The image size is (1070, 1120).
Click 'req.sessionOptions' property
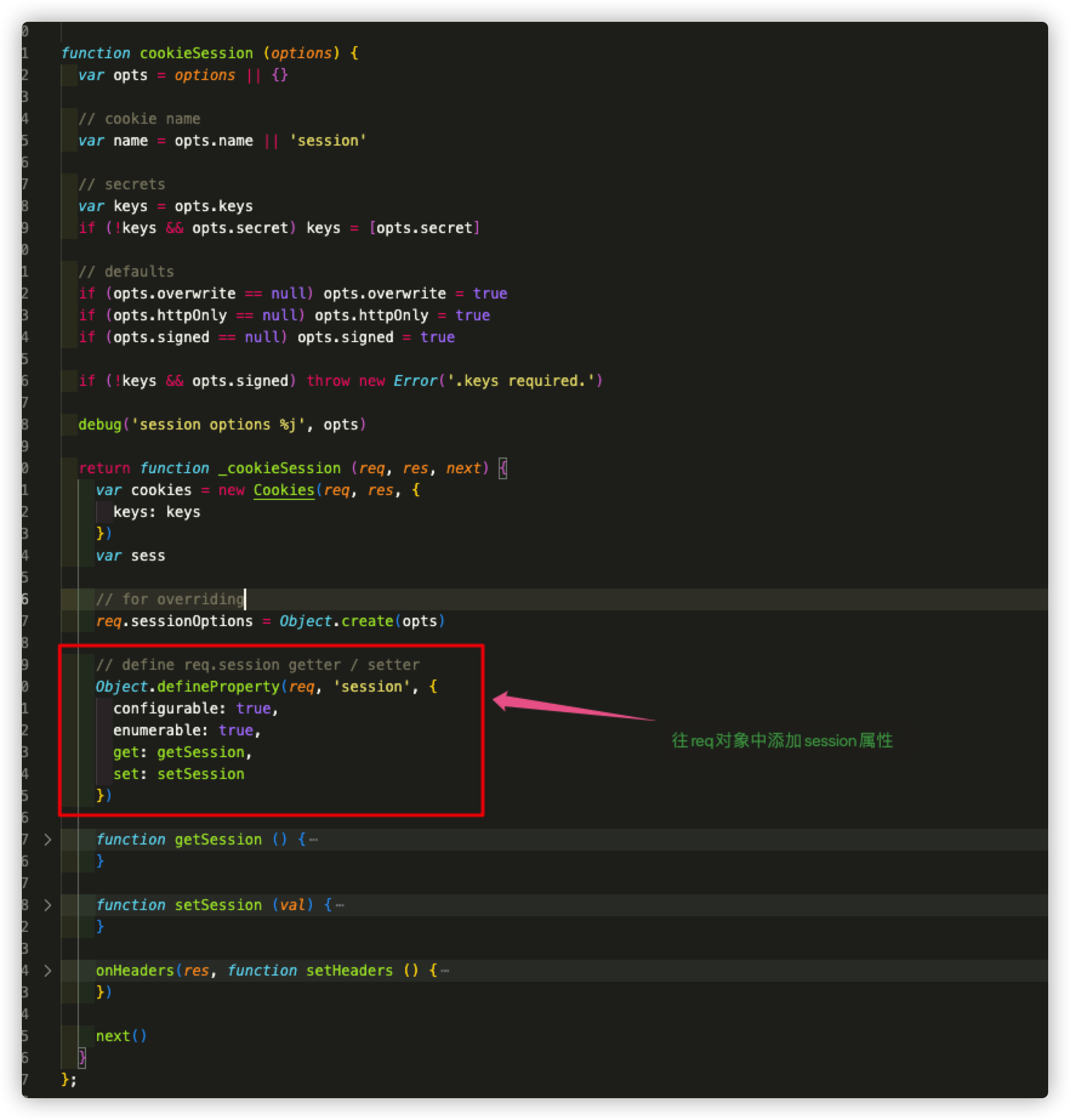pyautogui.click(x=174, y=621)
